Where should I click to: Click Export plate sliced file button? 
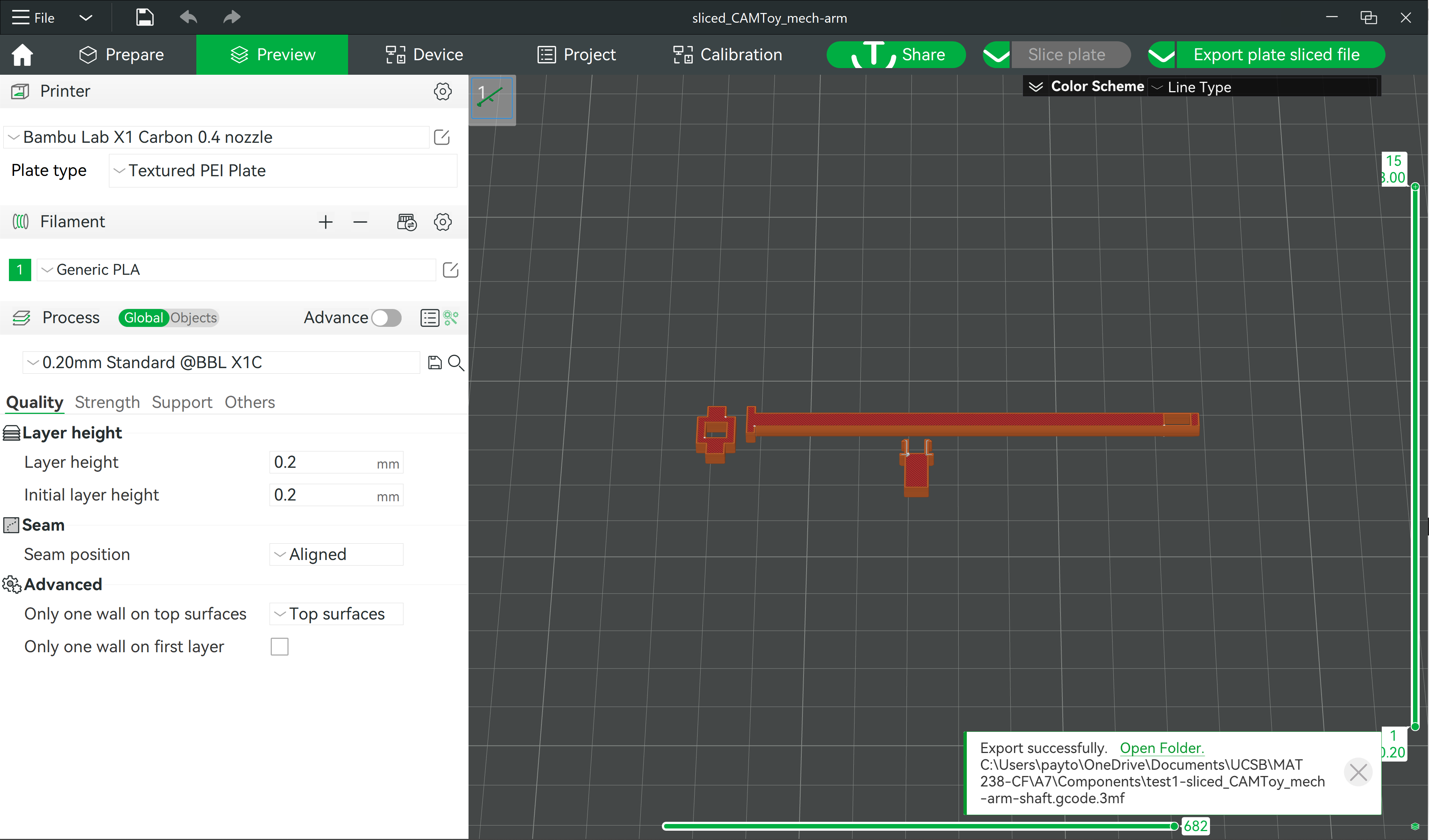(x=1280, y=54)
